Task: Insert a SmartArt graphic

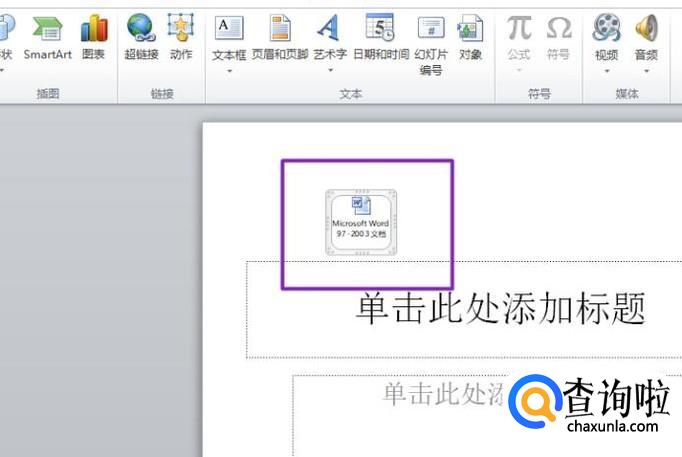Action: pos(47,38)
